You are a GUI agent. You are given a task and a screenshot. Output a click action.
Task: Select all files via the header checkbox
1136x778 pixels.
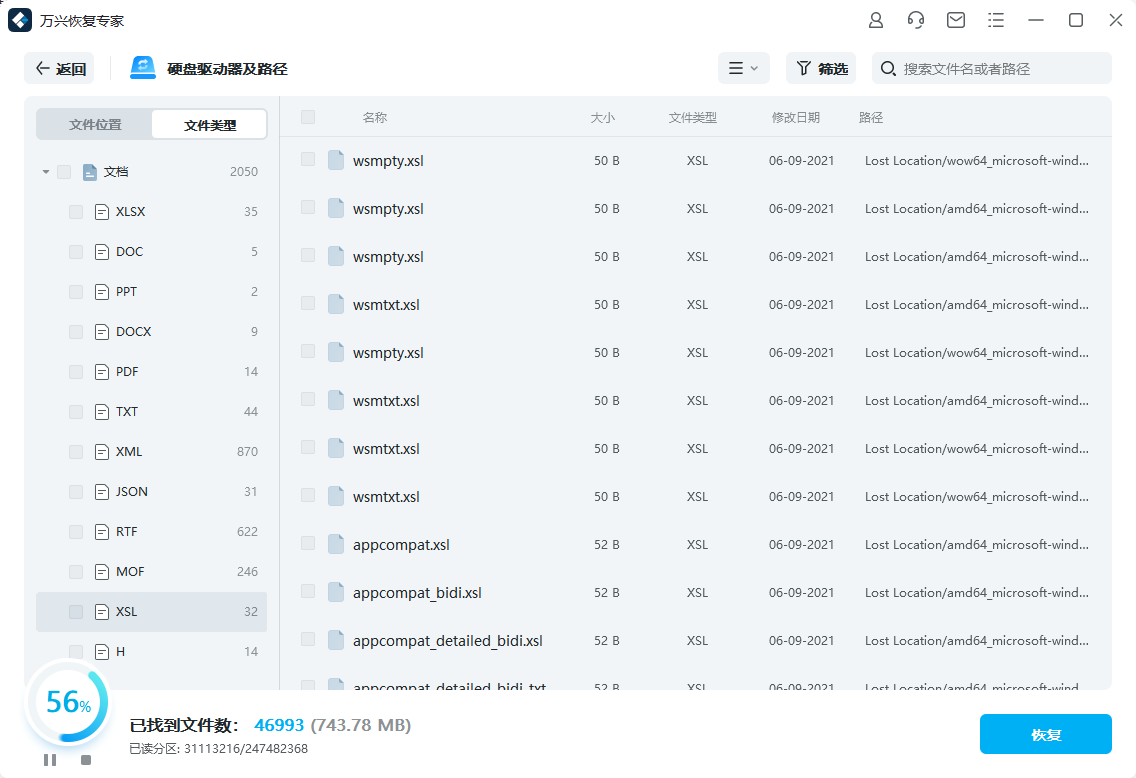pos(307,116)
